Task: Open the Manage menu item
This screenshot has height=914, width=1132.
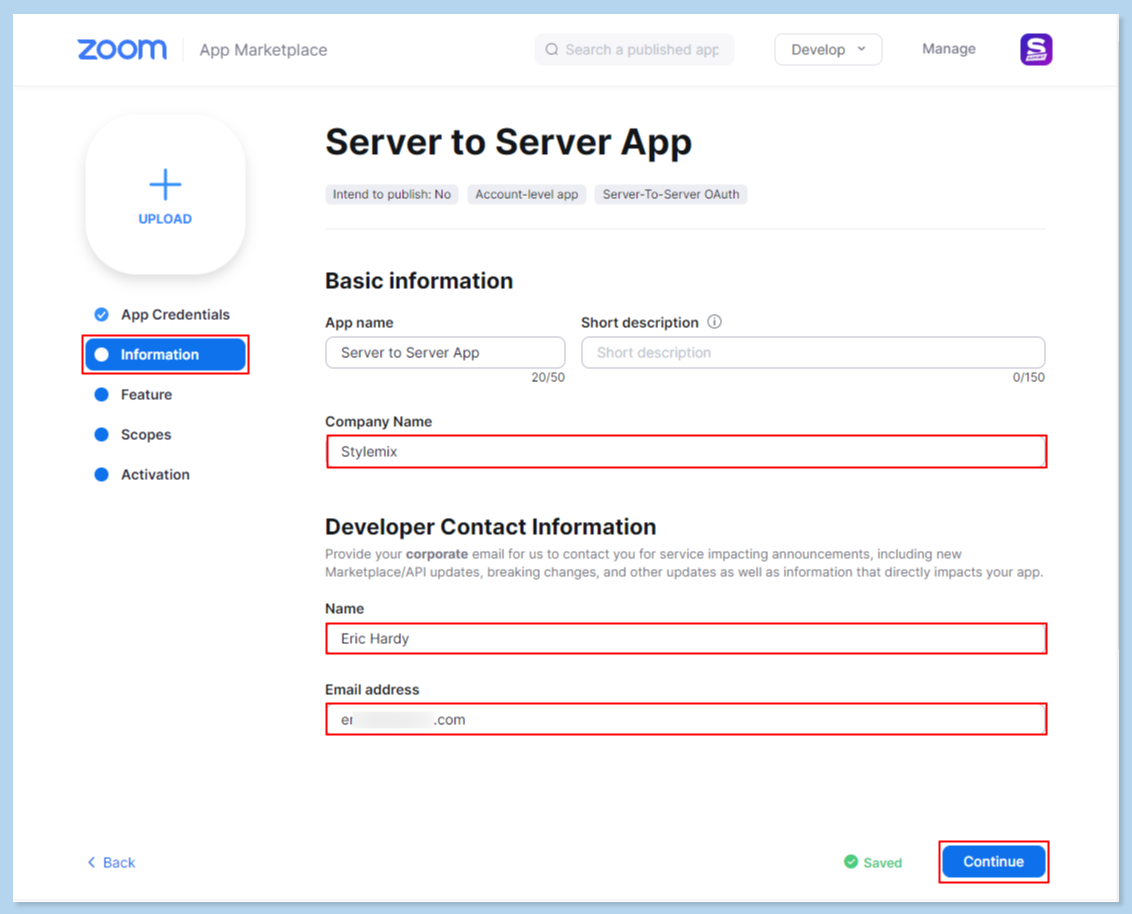Action: (948, 49)
